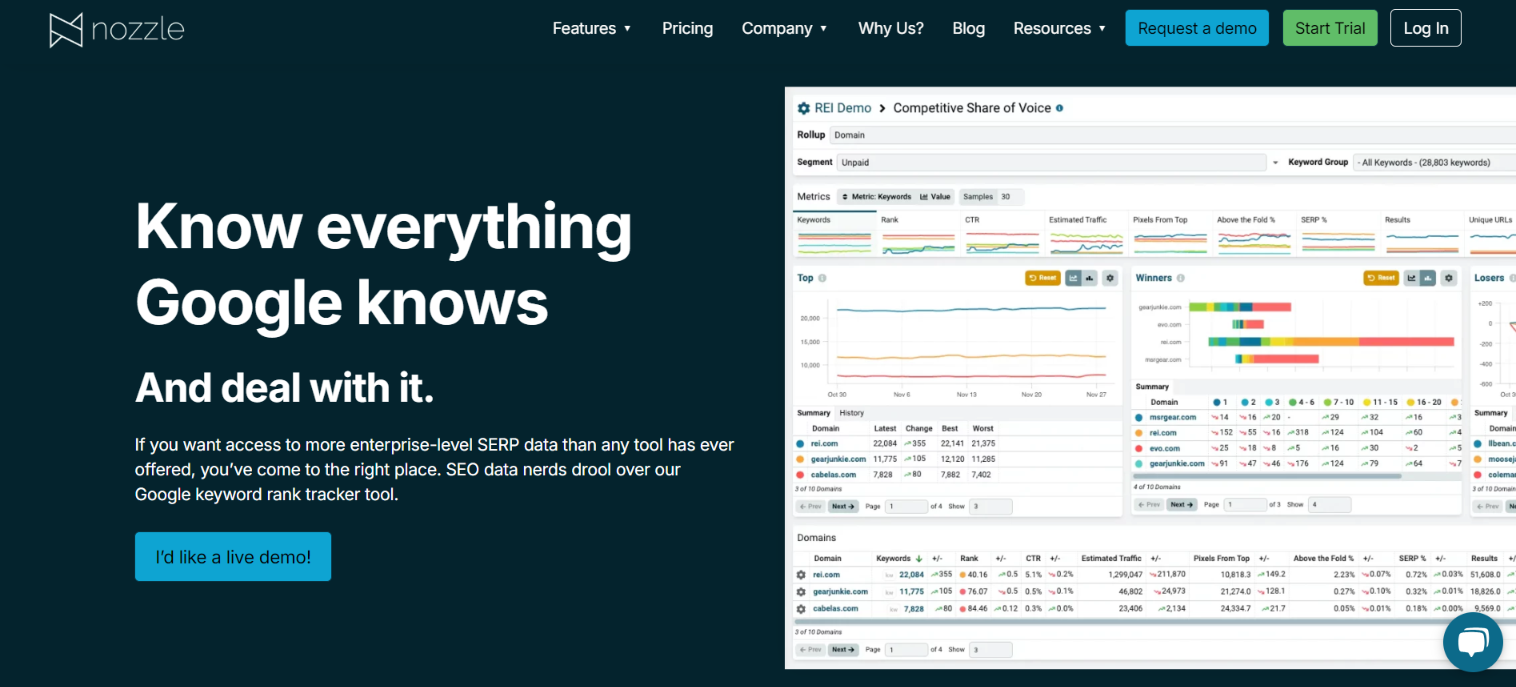The width and height of the screenshot is (1516, 687).
Task: Click blue color dot for rei.com in Top summary
Action: (800, 443)
